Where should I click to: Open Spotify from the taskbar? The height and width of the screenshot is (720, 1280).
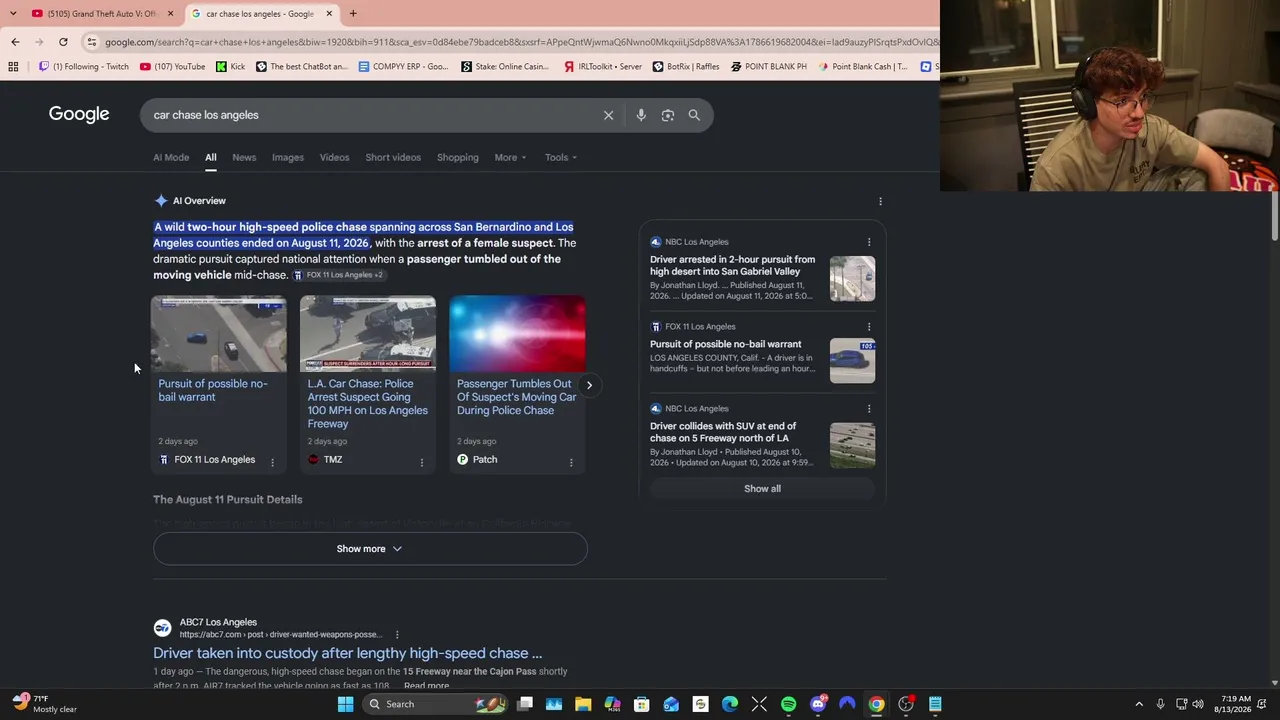pos(788,704)
